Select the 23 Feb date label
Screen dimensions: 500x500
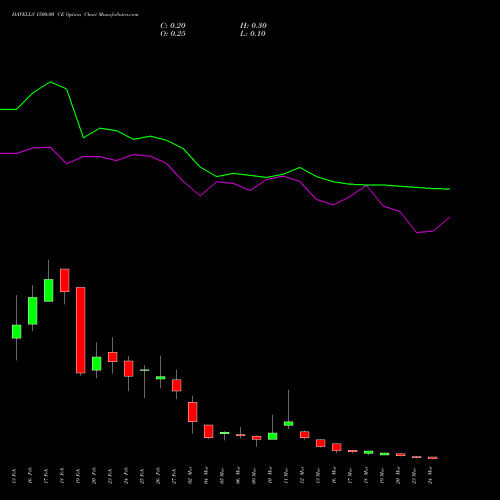[110, 476]
